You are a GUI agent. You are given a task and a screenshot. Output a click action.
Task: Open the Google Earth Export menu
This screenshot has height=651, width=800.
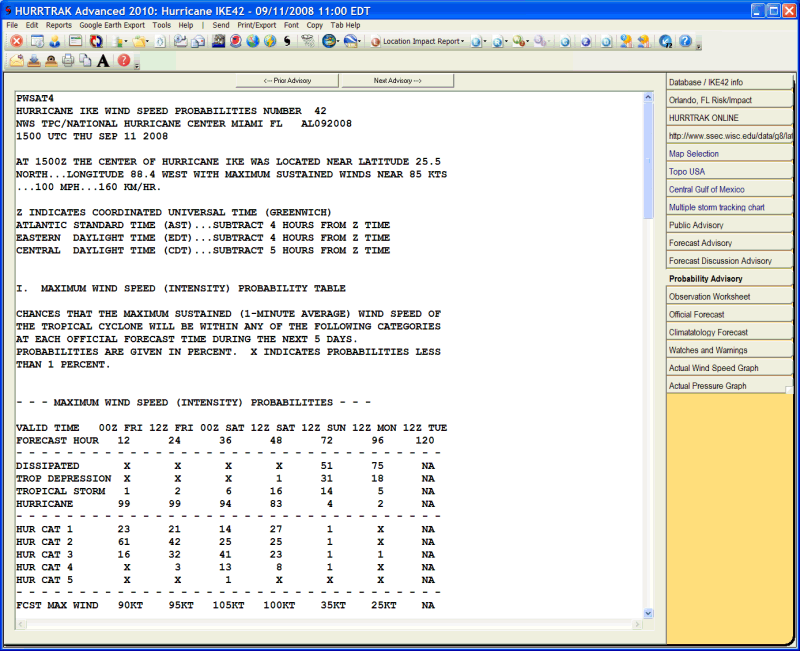pos(112,24)
